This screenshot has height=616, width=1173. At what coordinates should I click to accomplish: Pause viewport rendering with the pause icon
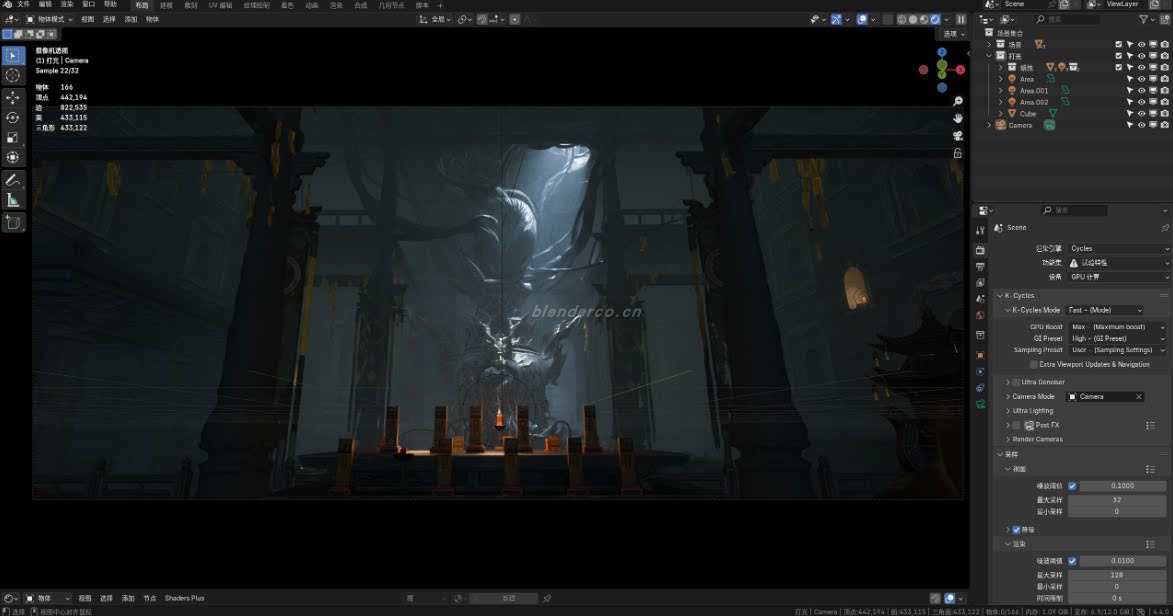click(961, 19)
